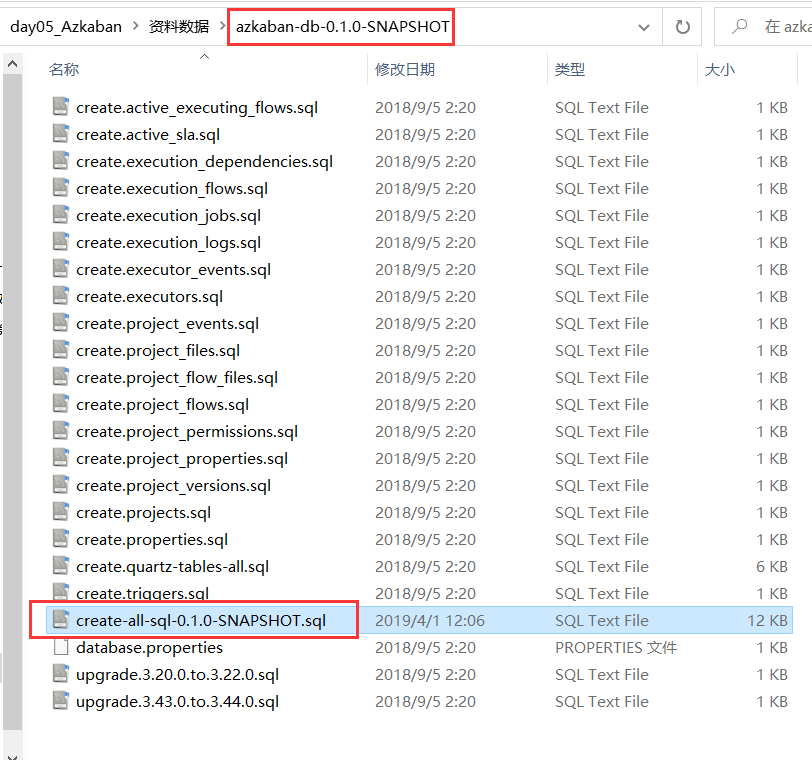Click the create.execution_flows.sql file icon
This screenshot has width=812, height=760.
pyautogui.click(x=61, y=187)
